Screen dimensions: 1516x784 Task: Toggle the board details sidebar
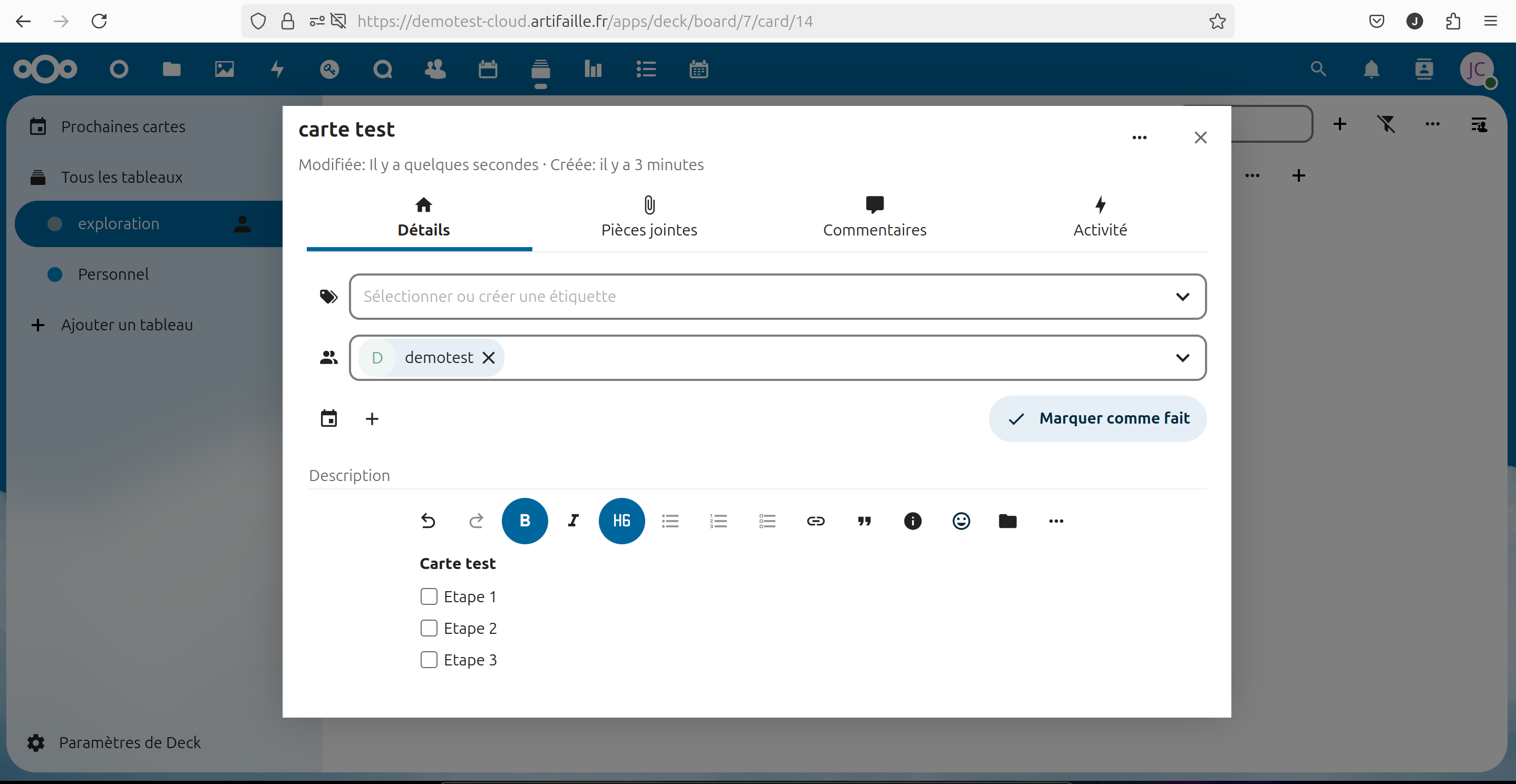click(1479, 124)
